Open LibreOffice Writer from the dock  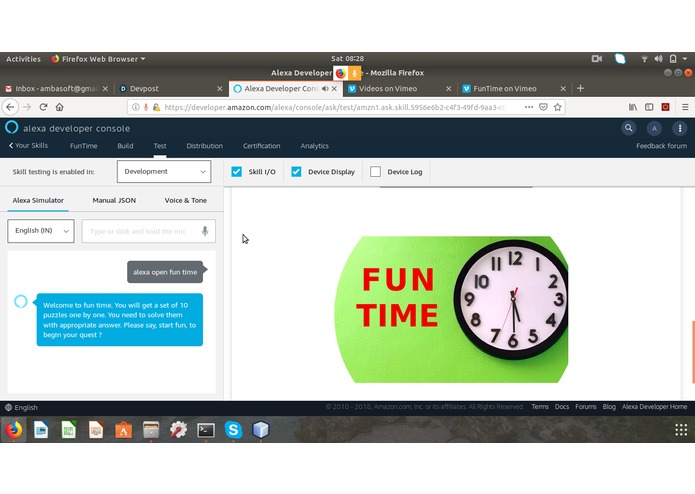tap(41, 430)
